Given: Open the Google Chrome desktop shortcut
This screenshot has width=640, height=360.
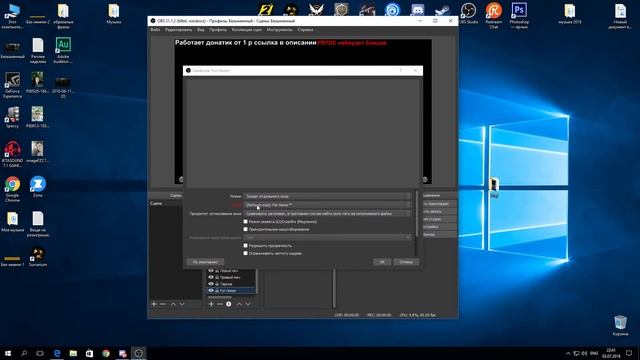Looking at the screenshot, I should pyautogui.click(x=12, y=189).
